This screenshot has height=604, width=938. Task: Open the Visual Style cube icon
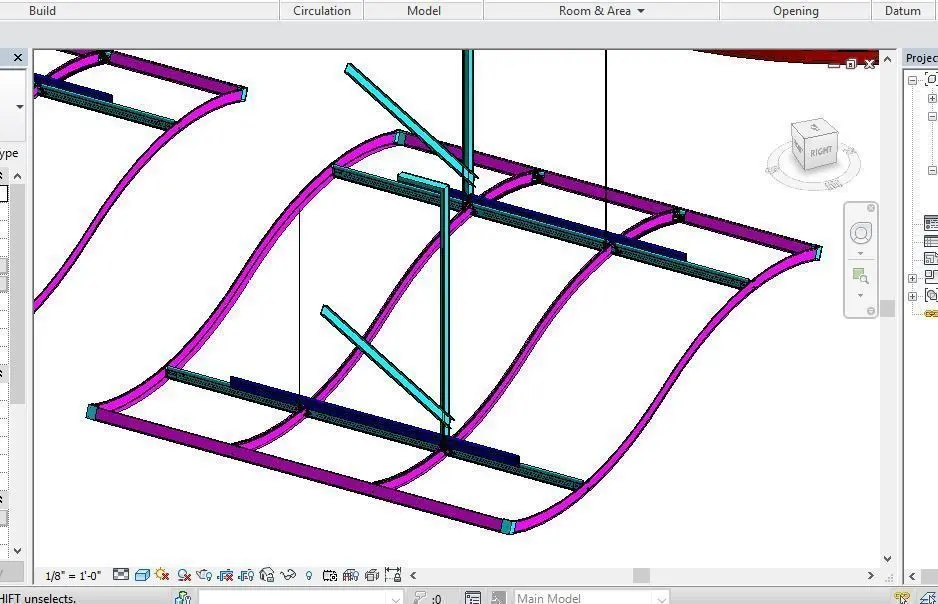click(x=142, y=575)
